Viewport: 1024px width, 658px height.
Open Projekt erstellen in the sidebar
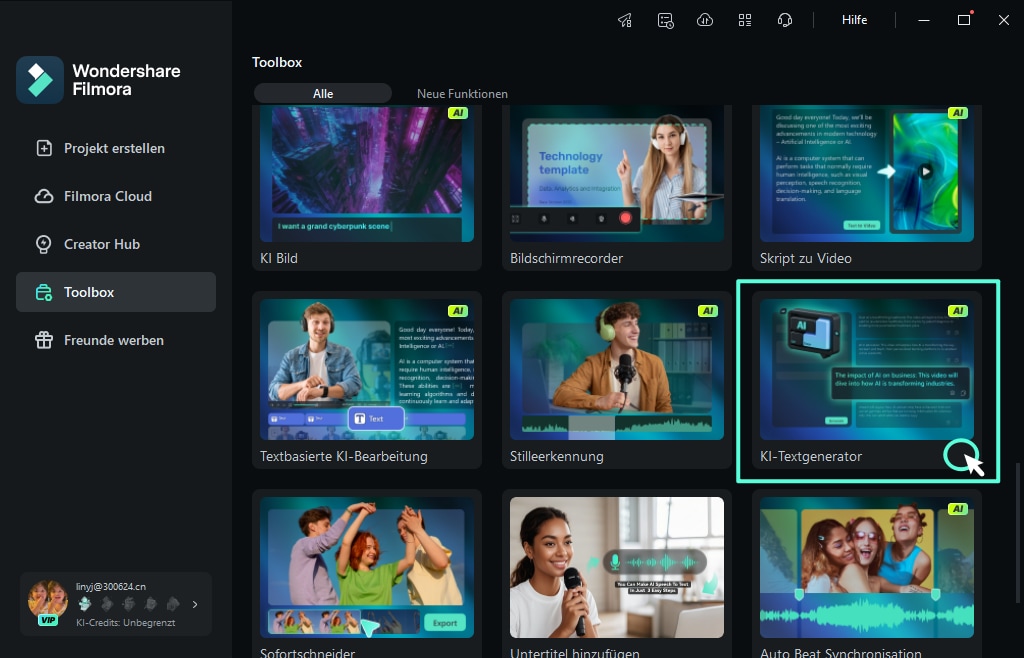pyautogui.click(x=115, y=148)
